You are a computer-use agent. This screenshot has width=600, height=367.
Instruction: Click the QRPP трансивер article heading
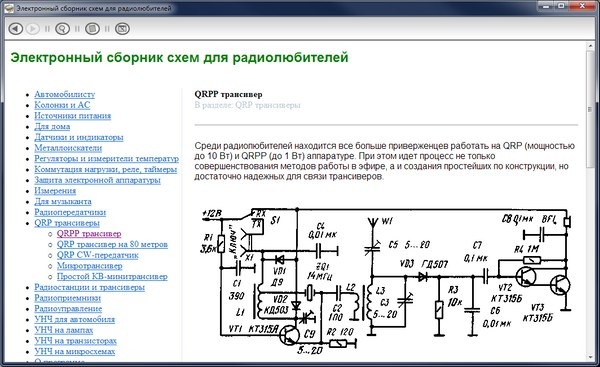click(x=228, y=94)
